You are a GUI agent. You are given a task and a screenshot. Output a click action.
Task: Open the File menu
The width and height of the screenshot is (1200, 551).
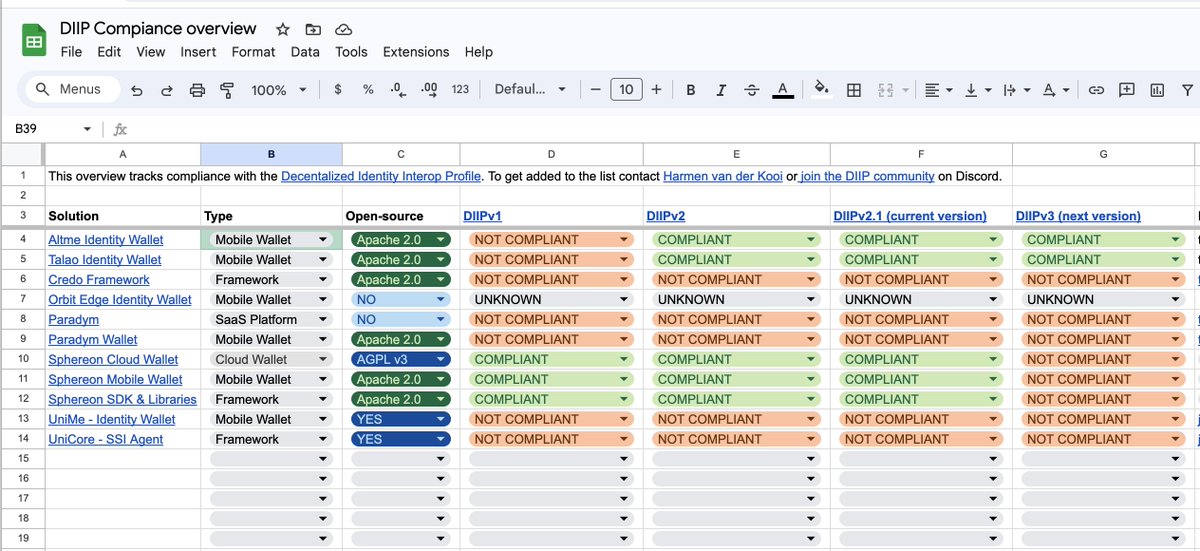[71, 52]
